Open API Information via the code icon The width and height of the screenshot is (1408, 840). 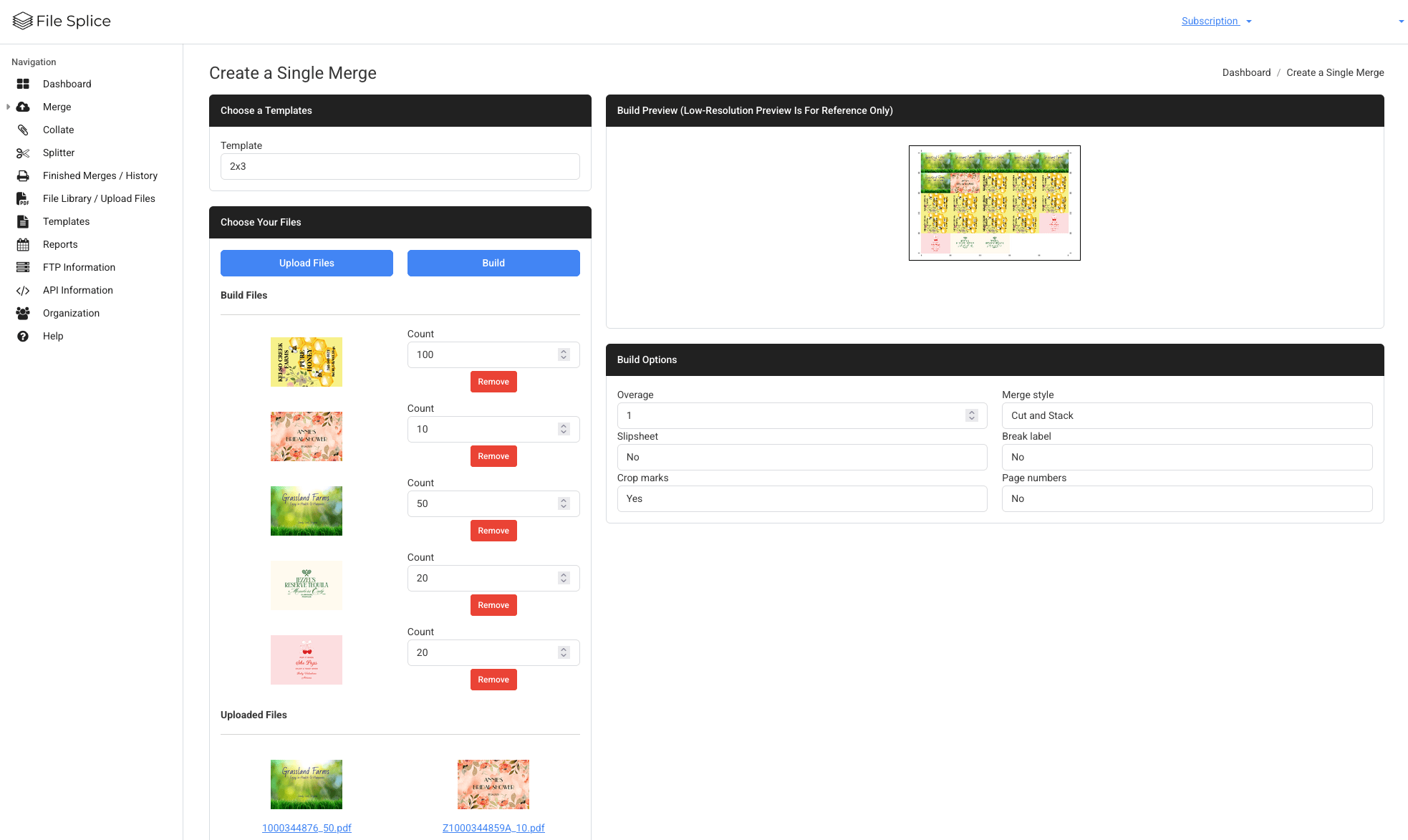coord(23,290)
